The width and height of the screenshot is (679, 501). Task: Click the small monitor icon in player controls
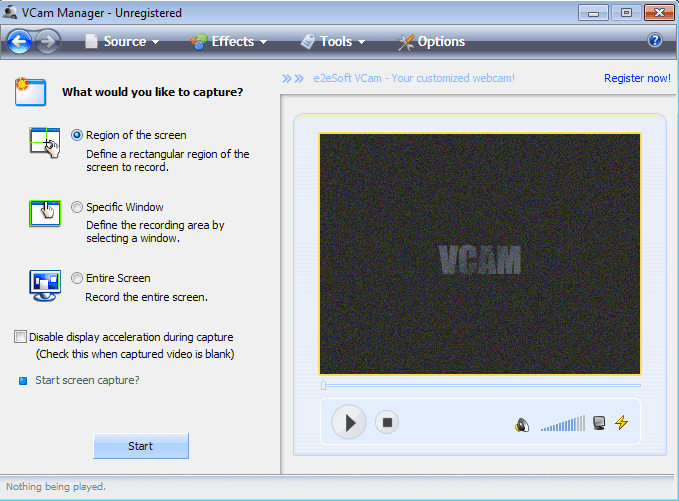pos(599,423)
